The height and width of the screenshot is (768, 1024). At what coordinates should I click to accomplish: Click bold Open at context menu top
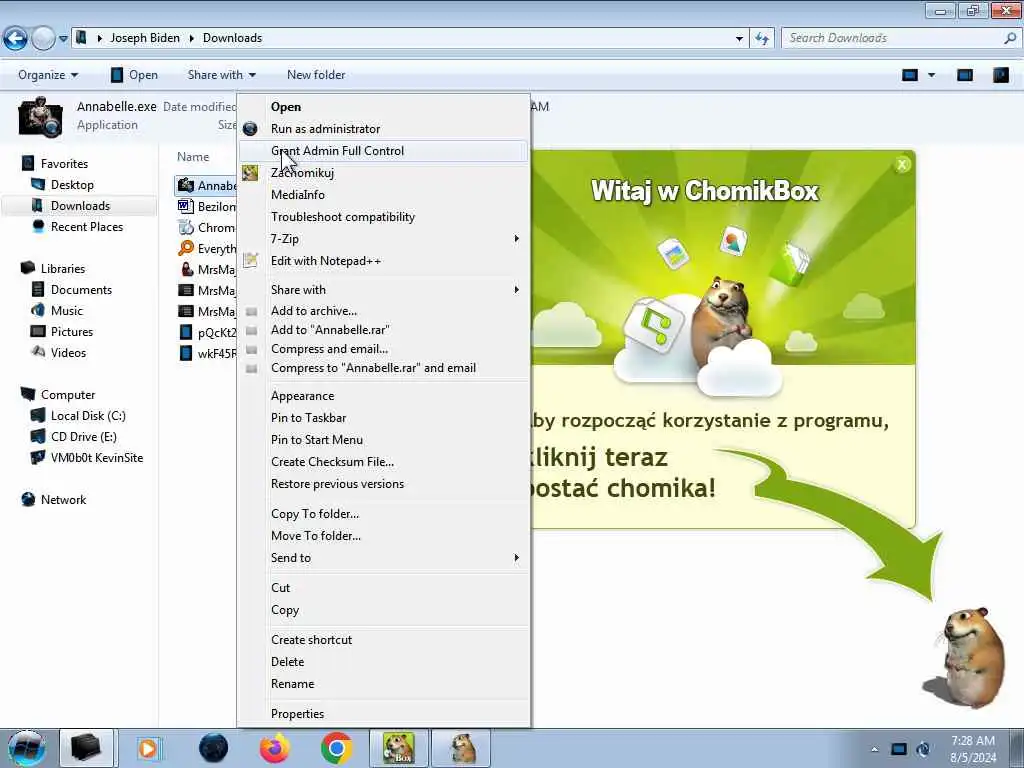(286, 106)
